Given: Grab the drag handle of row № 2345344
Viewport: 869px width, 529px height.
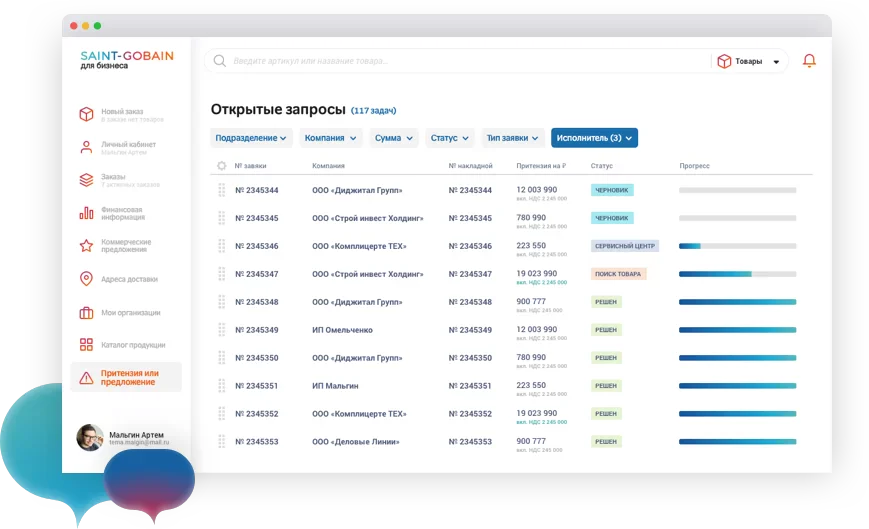Looking at the screenshot, I should point(222,190).
